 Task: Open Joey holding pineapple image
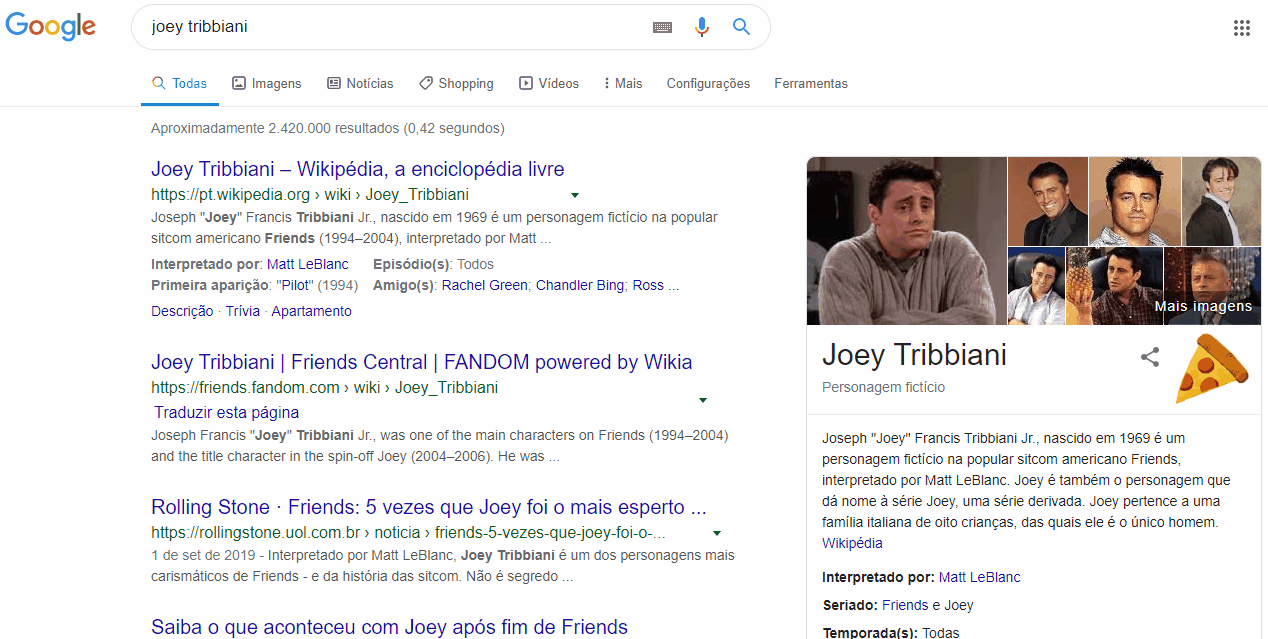1114,285
